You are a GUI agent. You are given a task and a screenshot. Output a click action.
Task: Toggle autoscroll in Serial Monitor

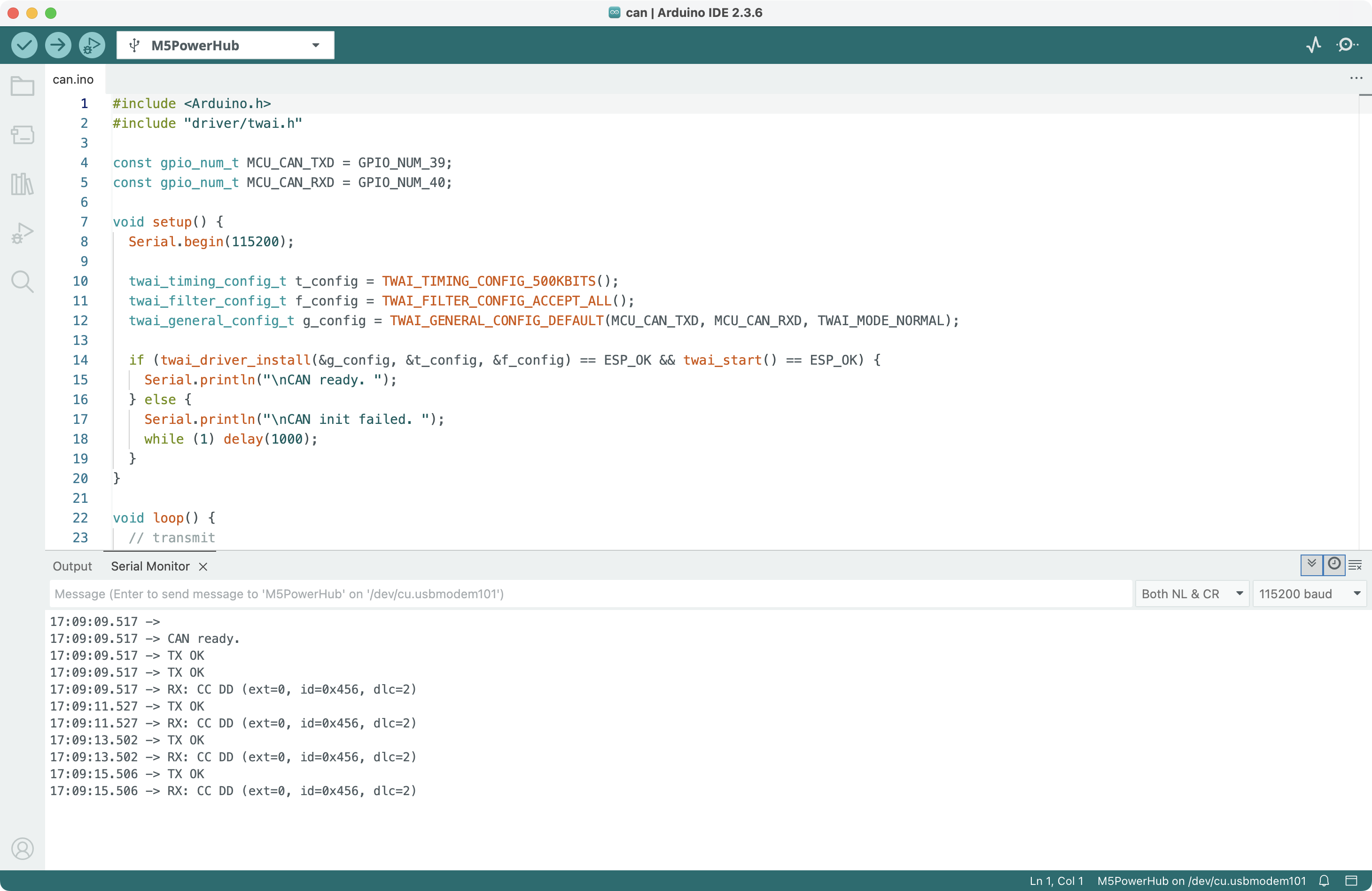click(x=1311, y=564)
